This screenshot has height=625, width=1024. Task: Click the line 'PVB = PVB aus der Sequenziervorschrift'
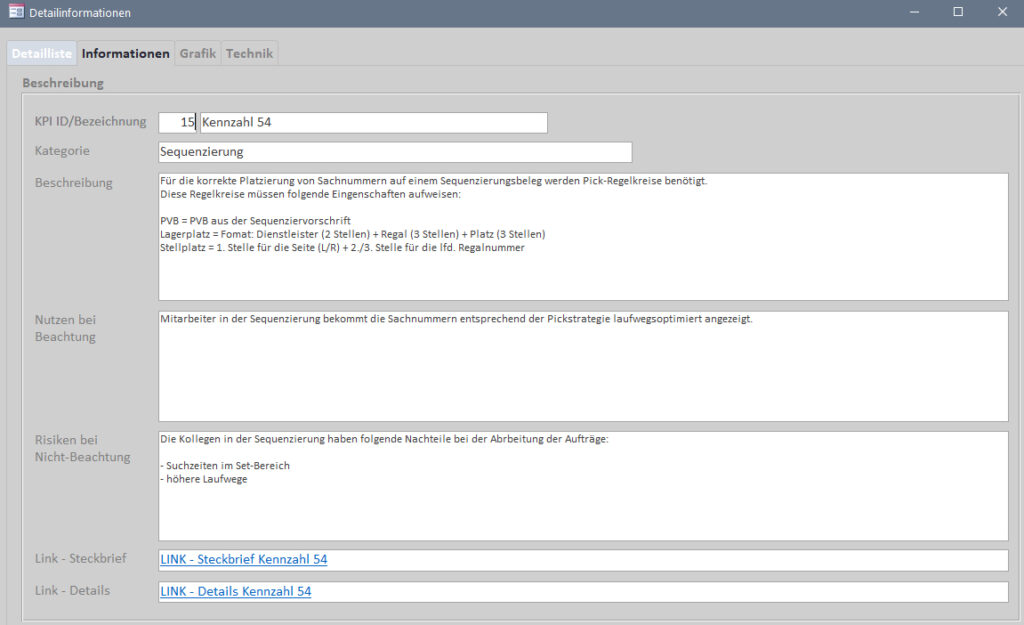point(255,221)
